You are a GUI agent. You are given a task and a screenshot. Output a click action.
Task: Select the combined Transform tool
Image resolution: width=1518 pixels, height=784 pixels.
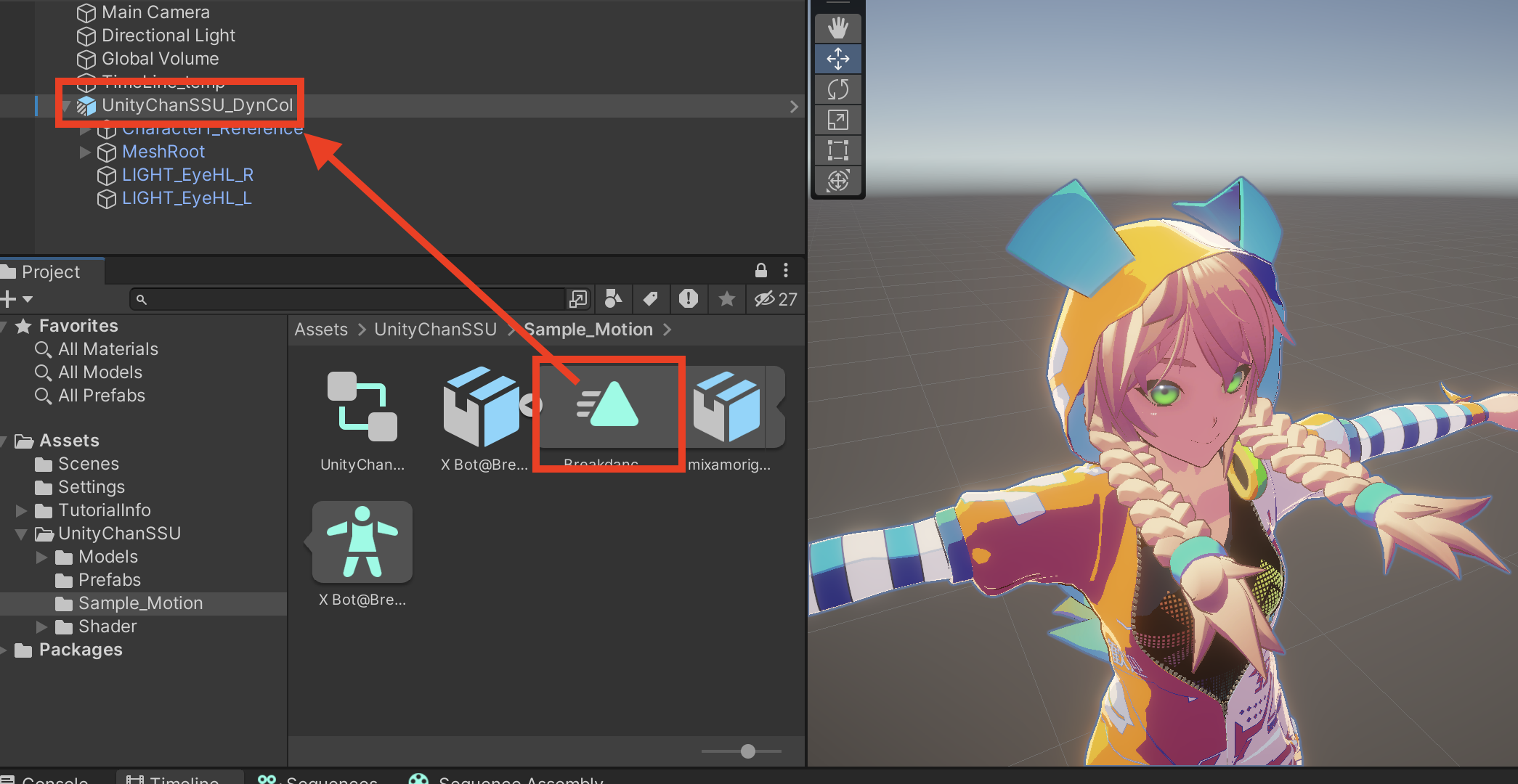click(837, 180)
